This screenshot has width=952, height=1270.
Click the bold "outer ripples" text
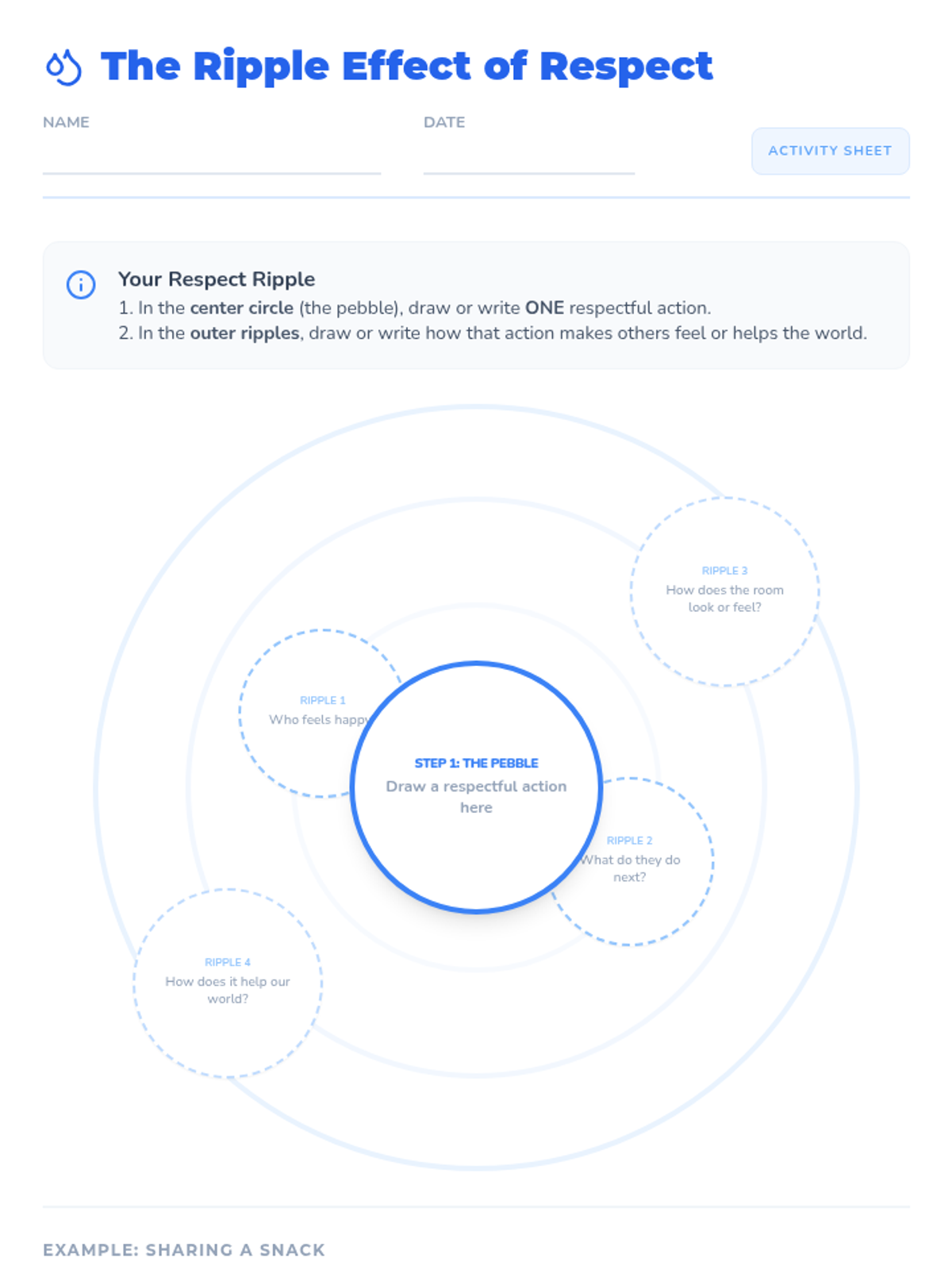[x=244, y=333]
